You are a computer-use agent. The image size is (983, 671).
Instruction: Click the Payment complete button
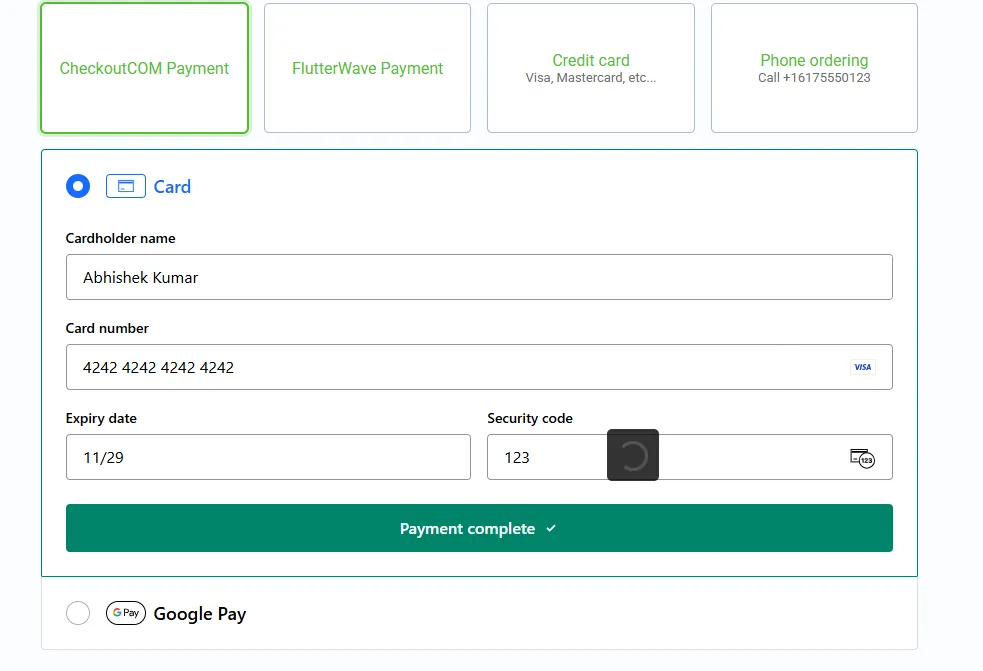[479, 528]
